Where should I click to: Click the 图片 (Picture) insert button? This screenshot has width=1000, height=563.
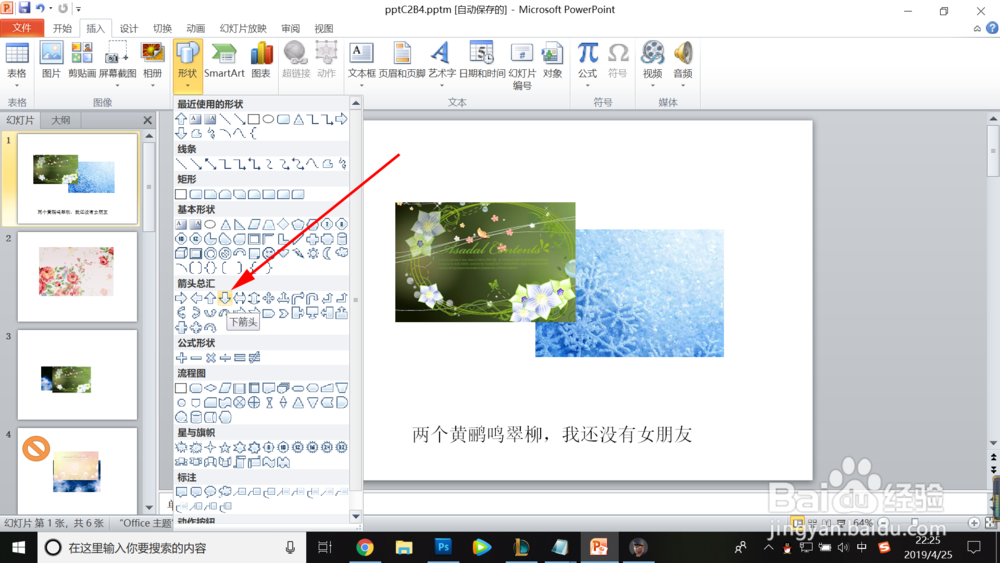point(51,60)
